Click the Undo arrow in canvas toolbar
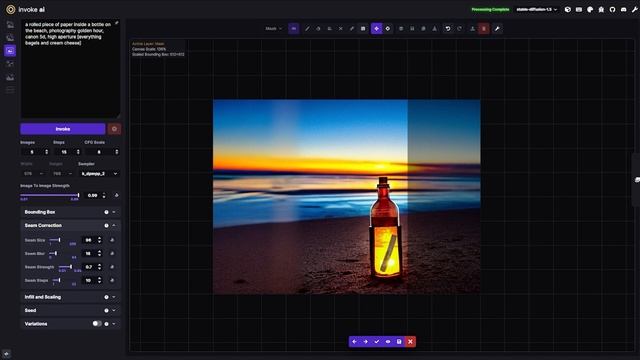The width and height of the screenshot is (640, 360). [x=448, y=29]
